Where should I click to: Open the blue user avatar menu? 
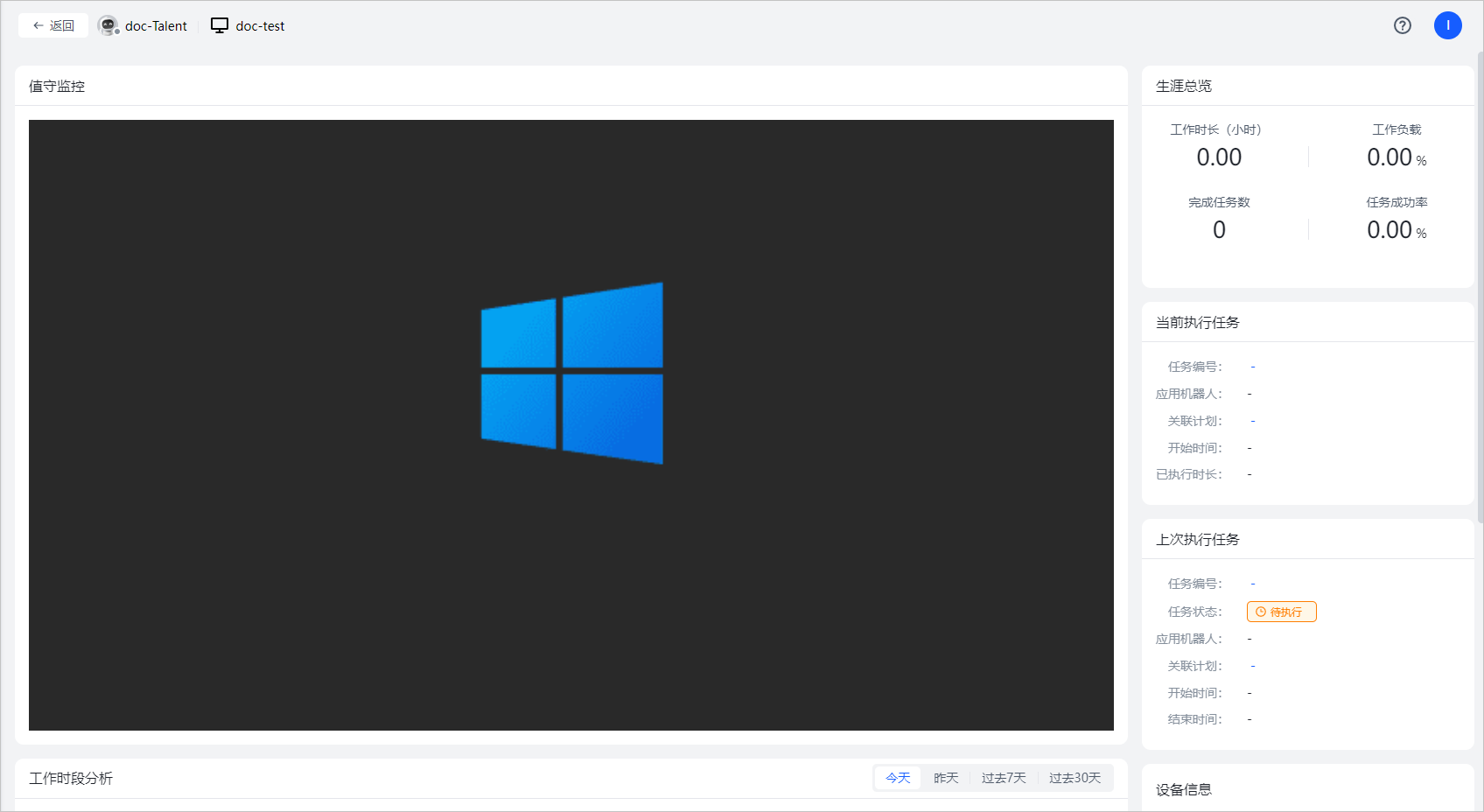pos(1447,25)
